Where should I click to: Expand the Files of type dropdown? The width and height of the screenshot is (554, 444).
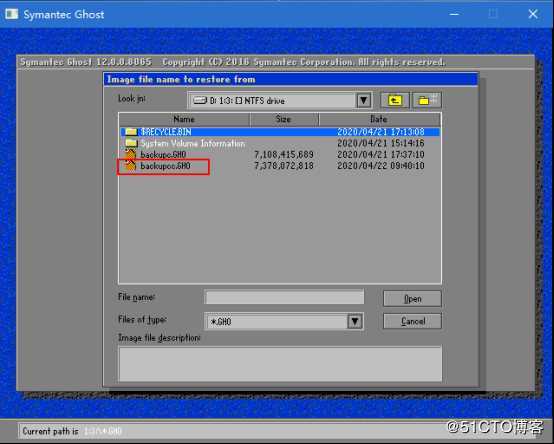355,321
